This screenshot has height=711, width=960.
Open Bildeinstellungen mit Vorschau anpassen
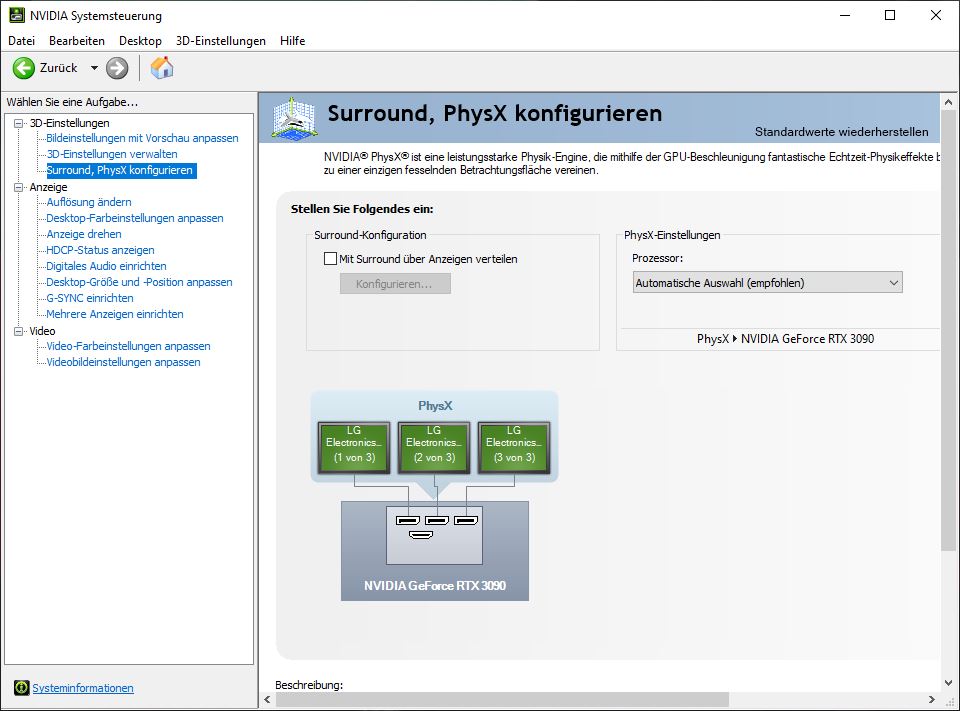(x=142, y=138)
